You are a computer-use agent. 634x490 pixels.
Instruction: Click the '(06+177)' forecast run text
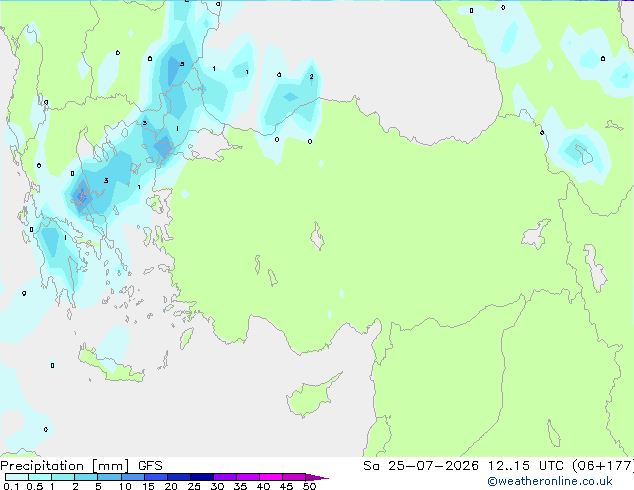coord(603,466)
